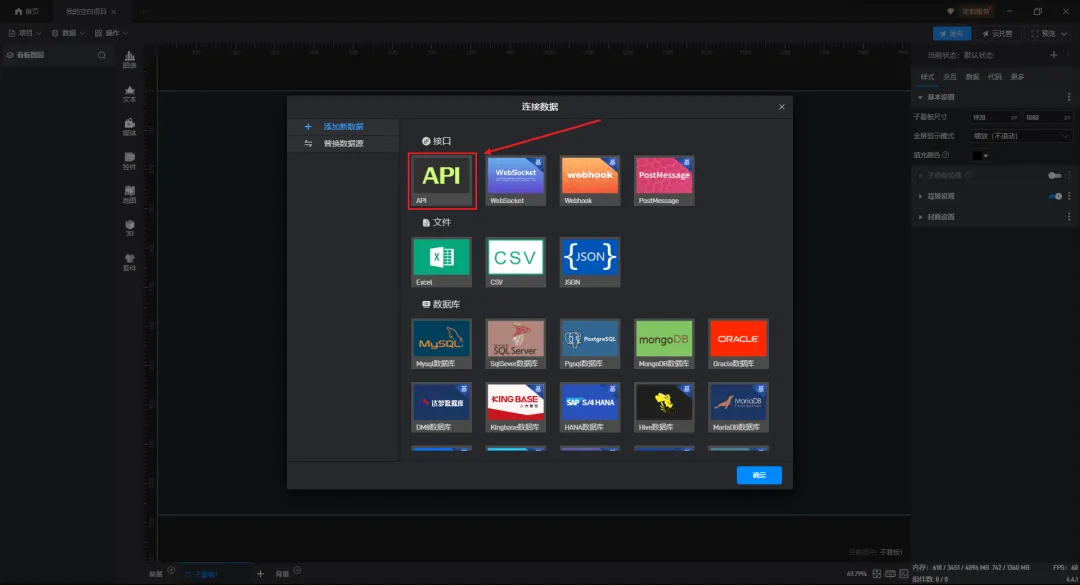Viewport: 1080px width, 585px height.
Task: Open the 预览 preview dropdown
Action: click(1048, 33)
